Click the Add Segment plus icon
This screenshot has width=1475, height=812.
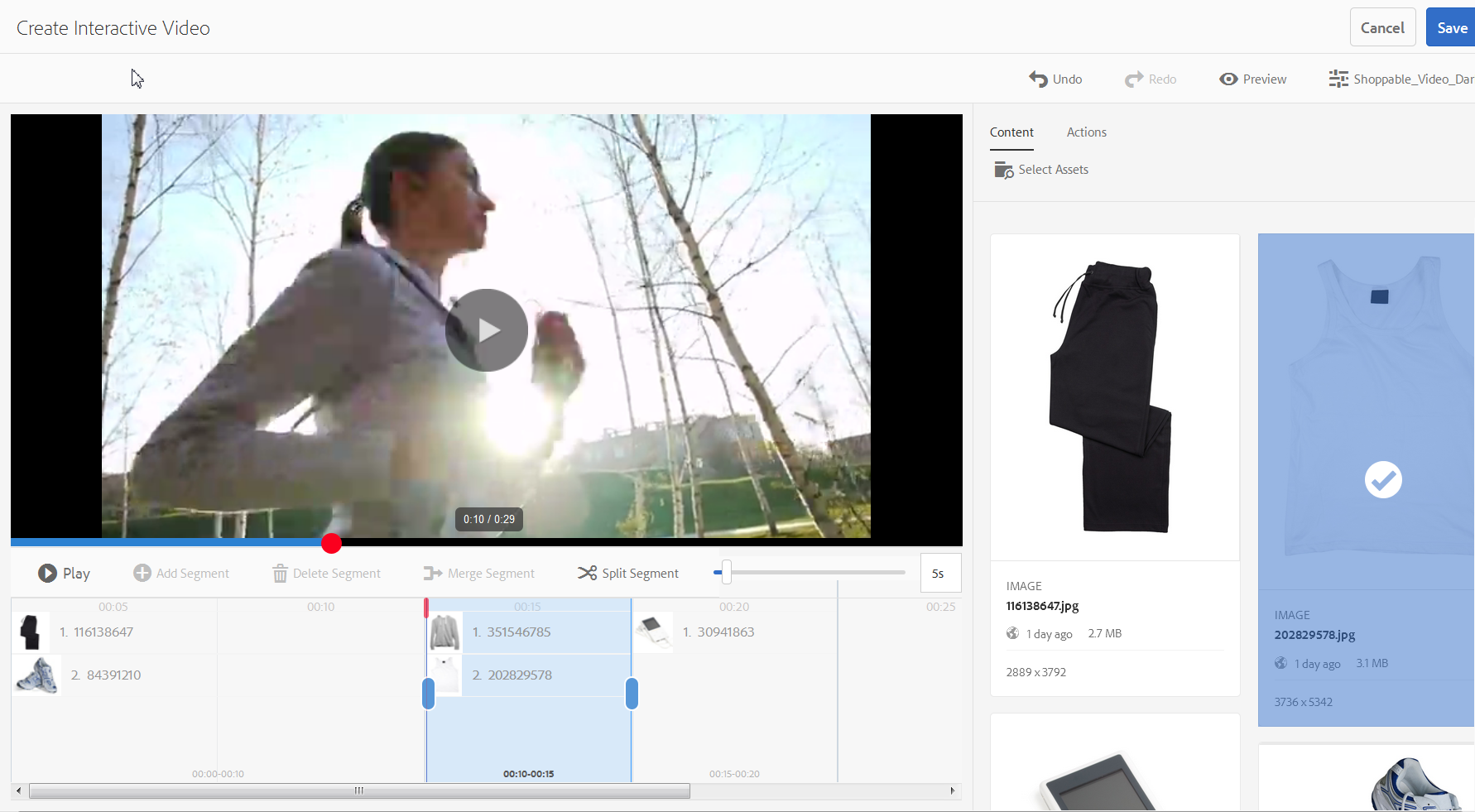click(x=142, y=573)
